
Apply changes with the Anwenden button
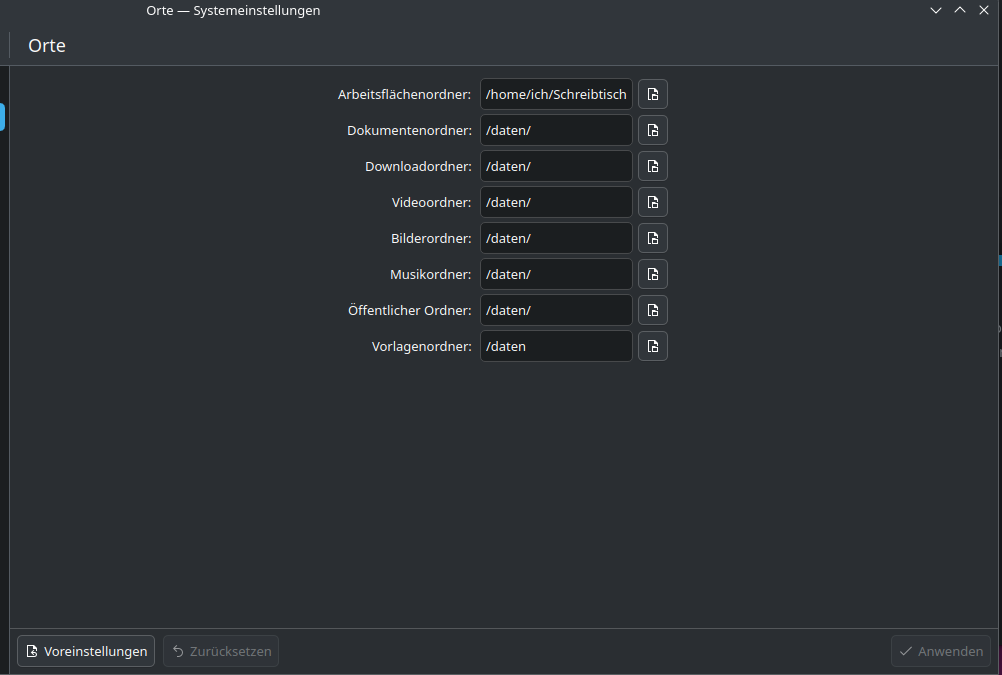coord(941,651)
